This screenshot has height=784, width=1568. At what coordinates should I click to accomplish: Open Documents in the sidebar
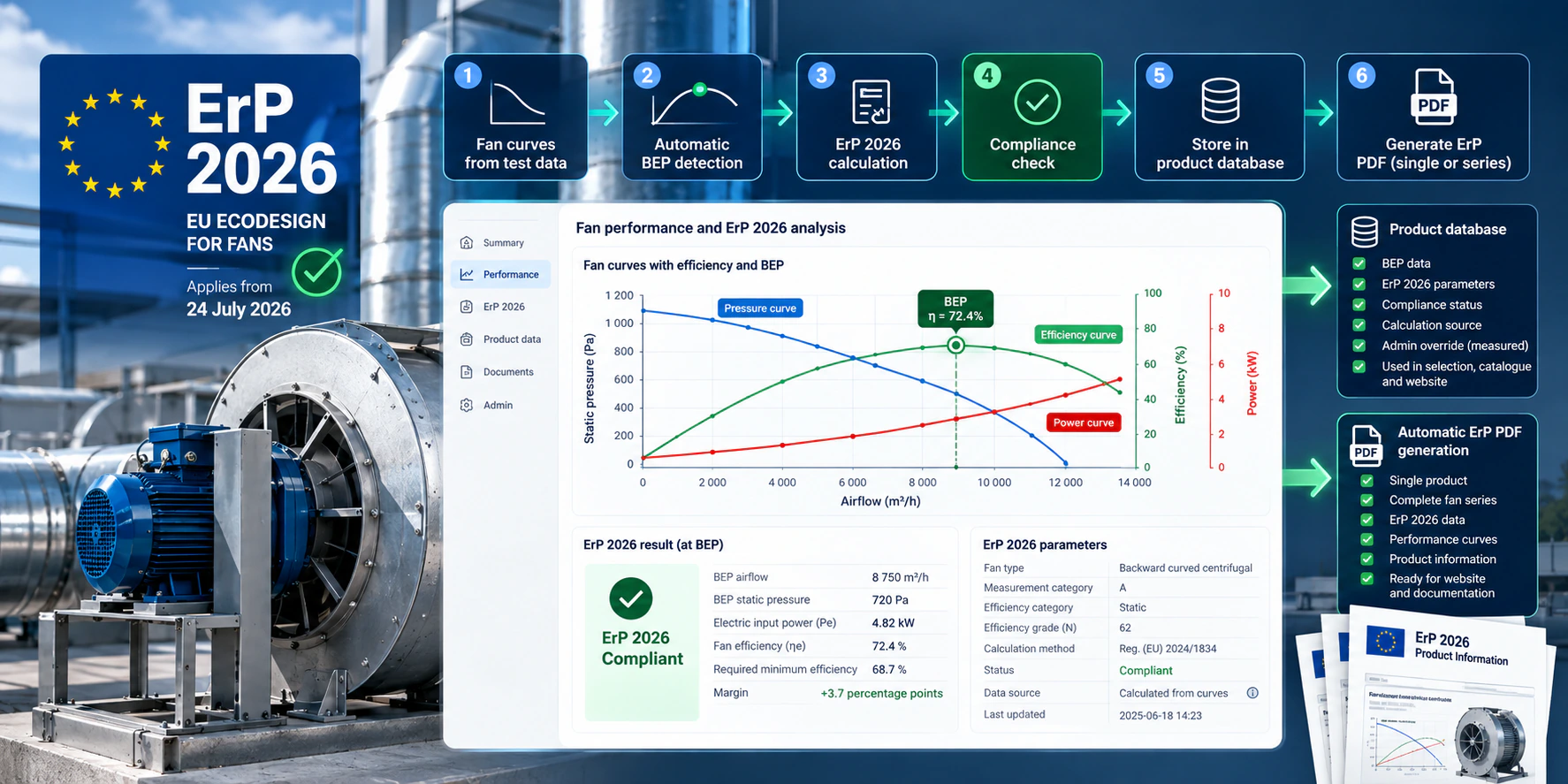coord(500,372)
